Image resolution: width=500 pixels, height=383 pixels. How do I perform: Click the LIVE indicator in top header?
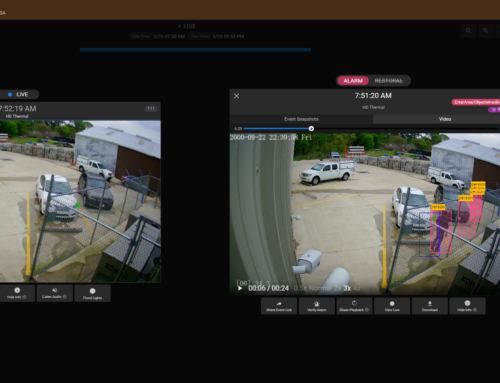coord(187,26)
